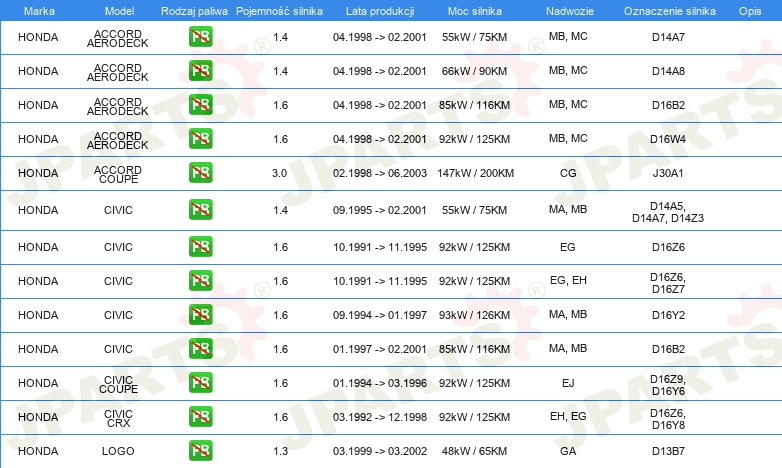Click the EG, EH body code cell
Image resolution: width=782 pixels, height=468 pixels.
click(x=568, y=280)
